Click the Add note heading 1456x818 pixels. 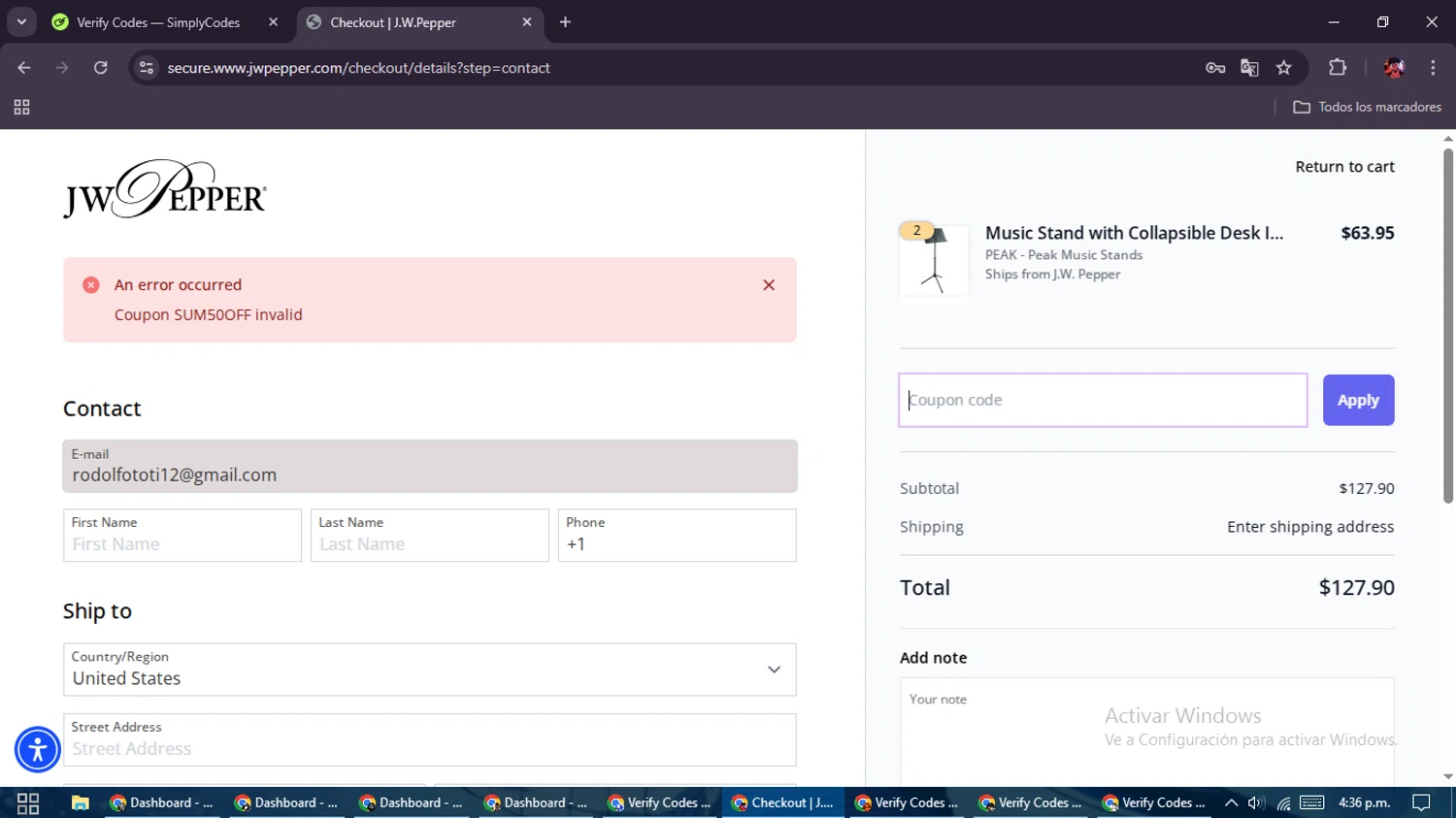[933, 658]
